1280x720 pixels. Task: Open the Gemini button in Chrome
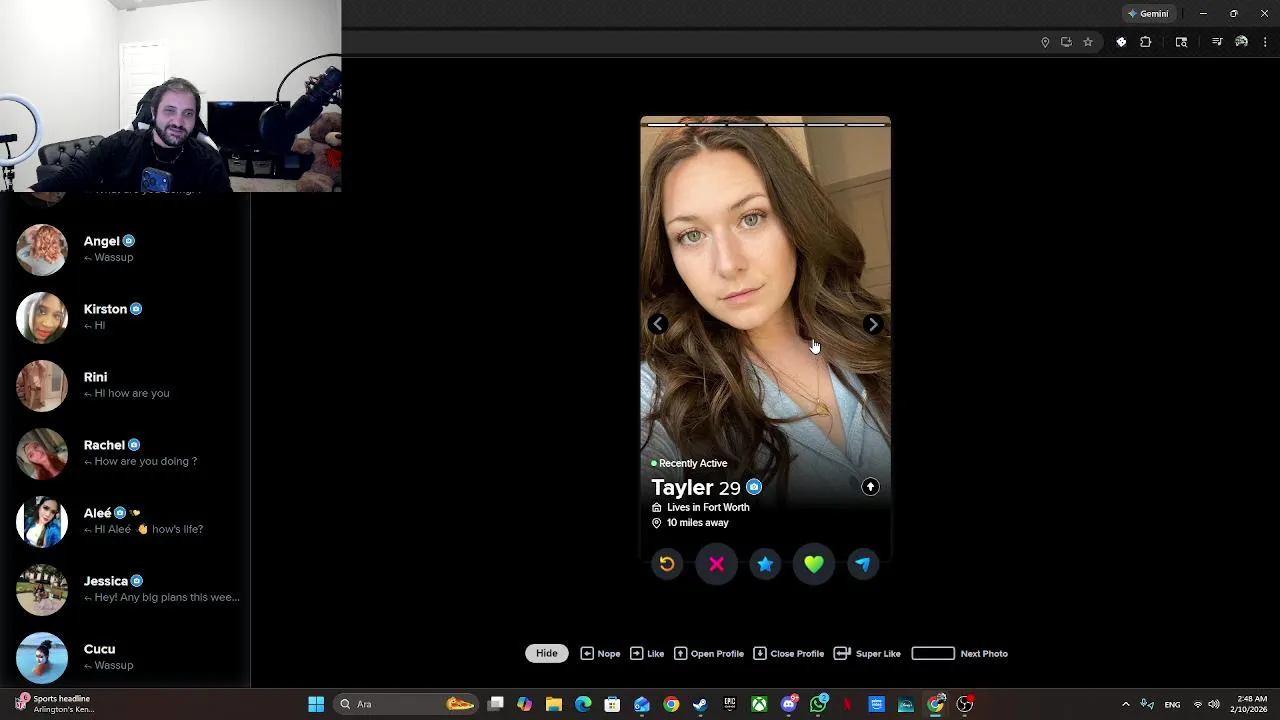(1148, 14)
